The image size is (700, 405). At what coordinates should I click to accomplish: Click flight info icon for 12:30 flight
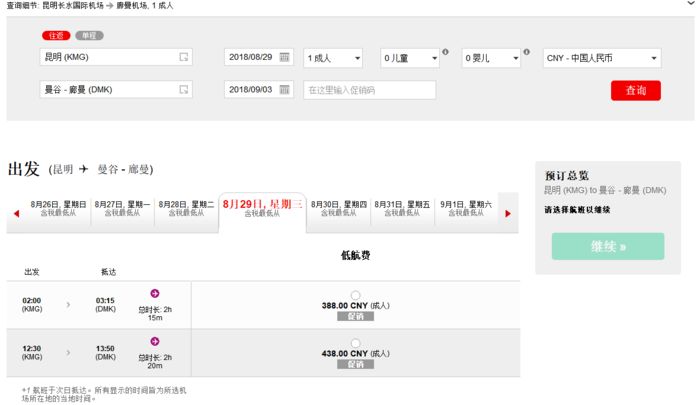point(155,341)
